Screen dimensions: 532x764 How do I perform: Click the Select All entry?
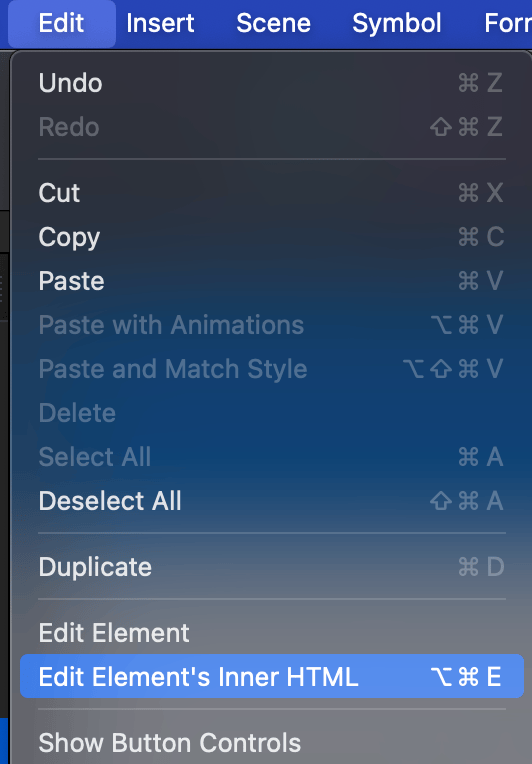click(272, 457)
